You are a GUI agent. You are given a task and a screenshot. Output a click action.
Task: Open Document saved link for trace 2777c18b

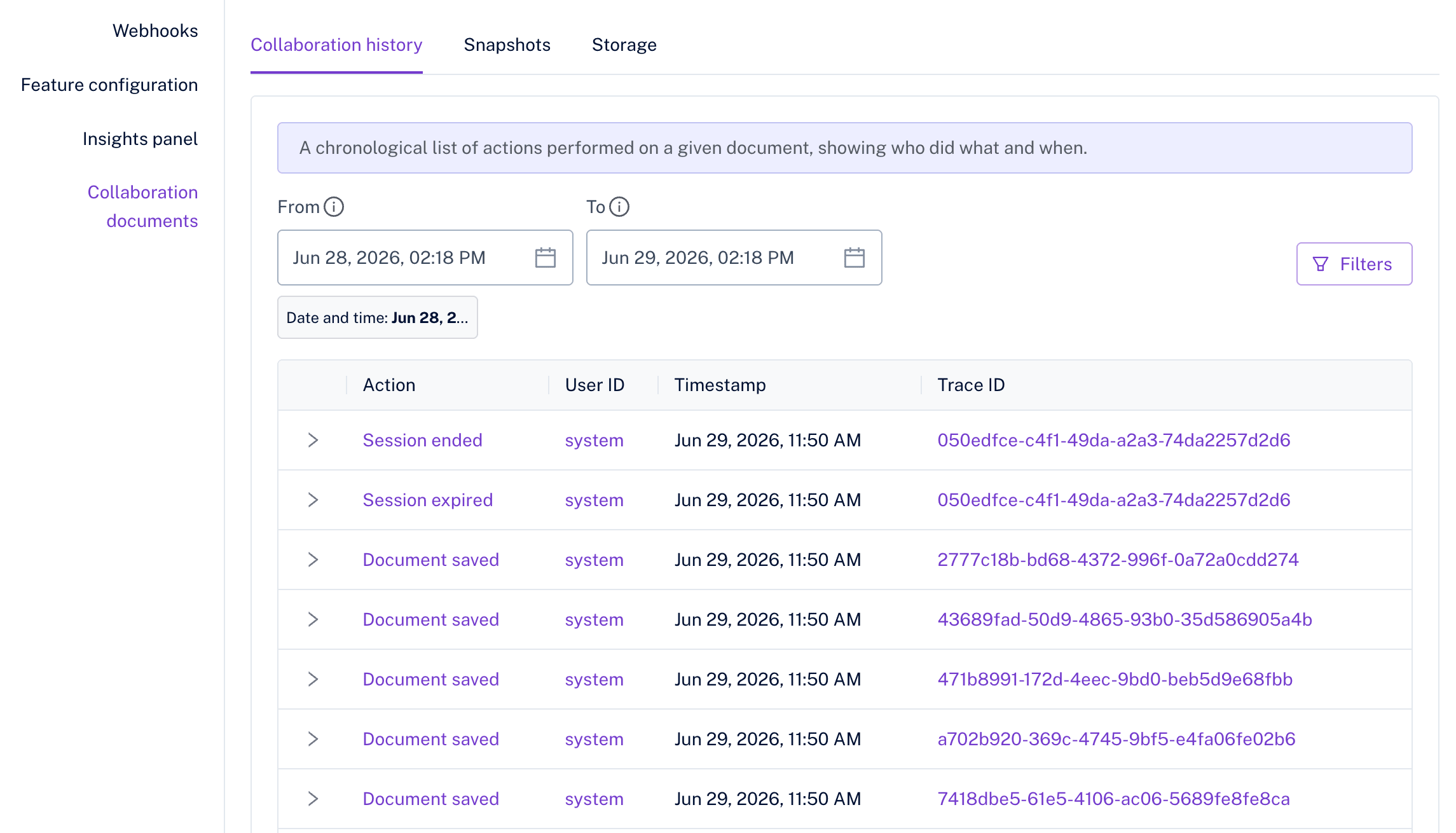431,560
